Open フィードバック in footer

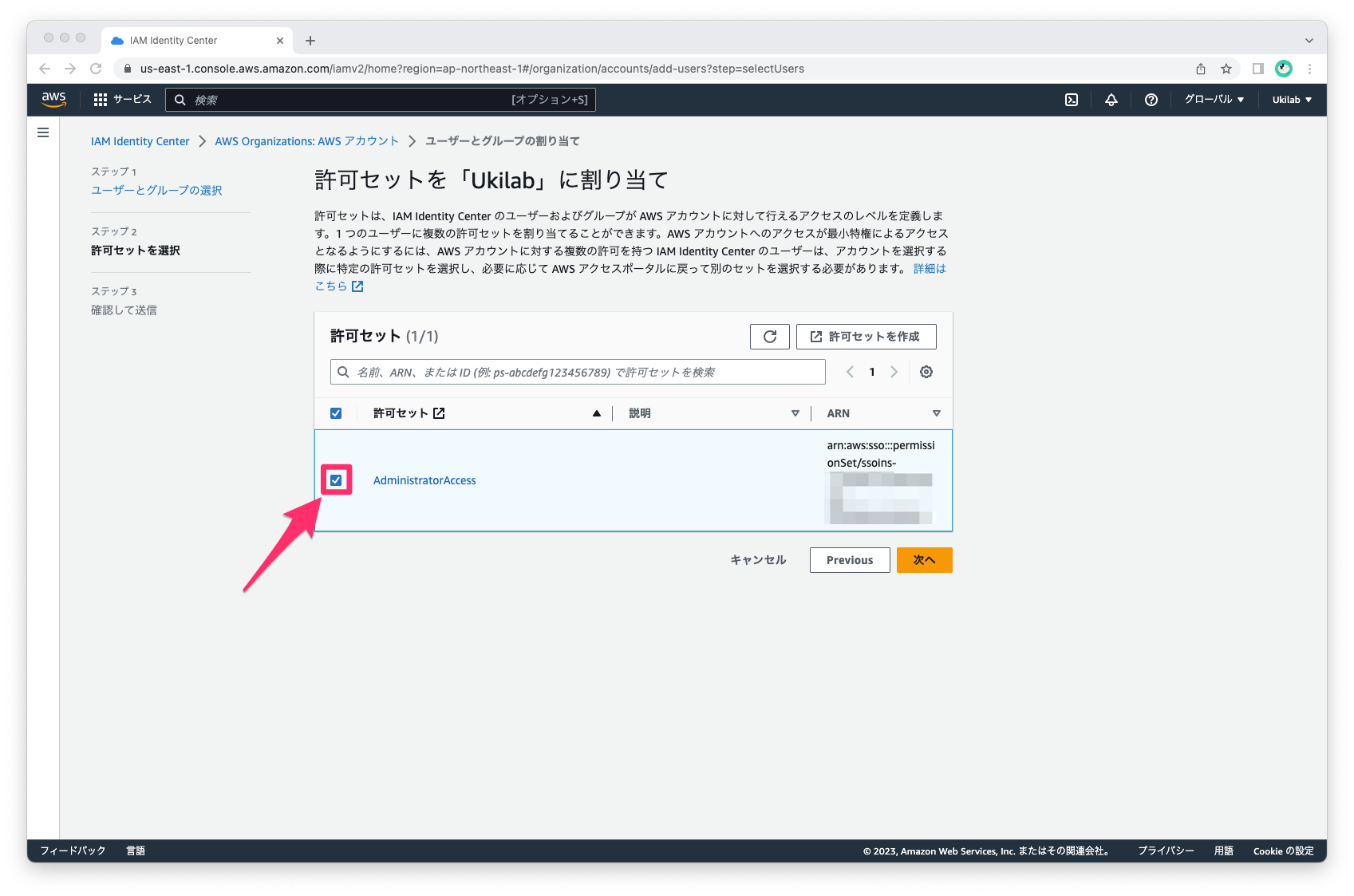73,851
